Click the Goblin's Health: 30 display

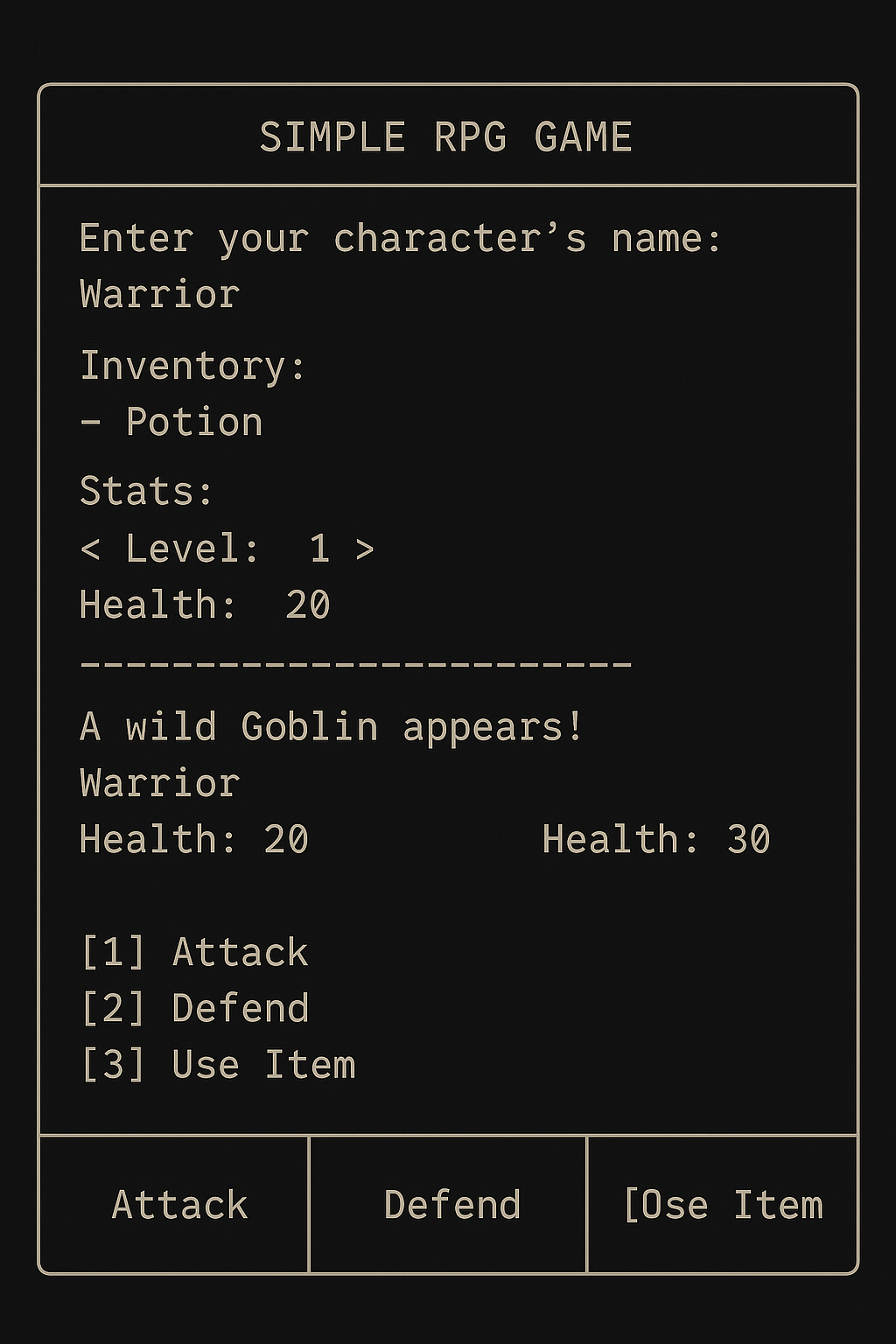click(x=657, y=837)
